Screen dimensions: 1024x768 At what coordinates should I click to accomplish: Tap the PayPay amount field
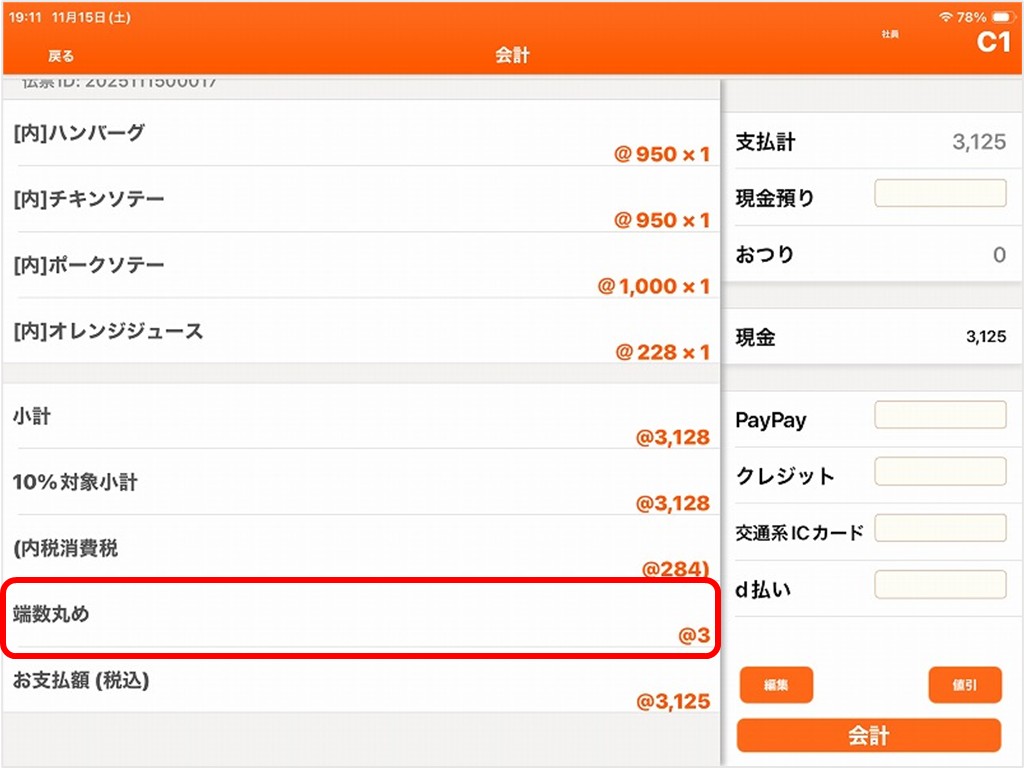coord(940,415)
